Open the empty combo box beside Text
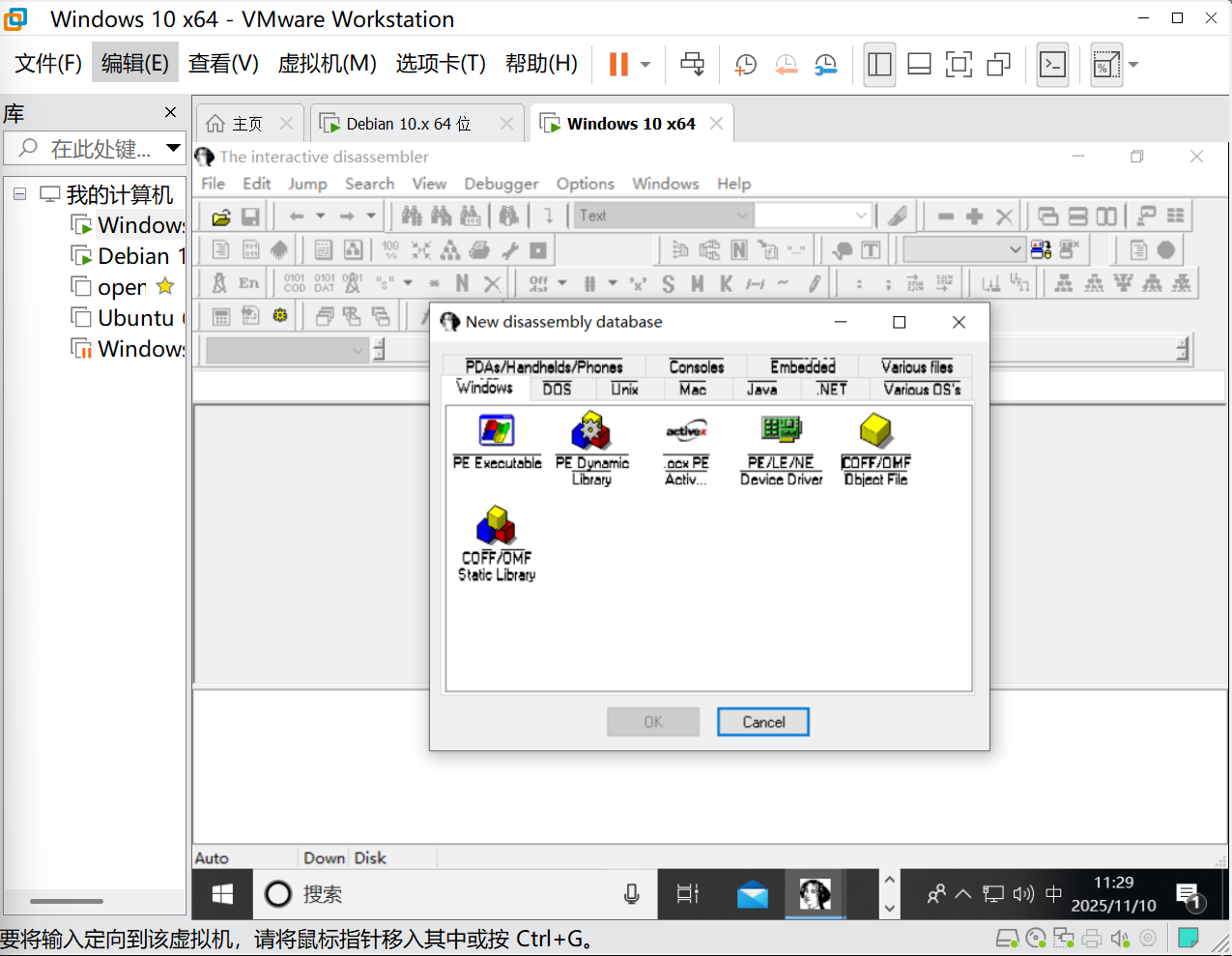 (x=814, y=216)
